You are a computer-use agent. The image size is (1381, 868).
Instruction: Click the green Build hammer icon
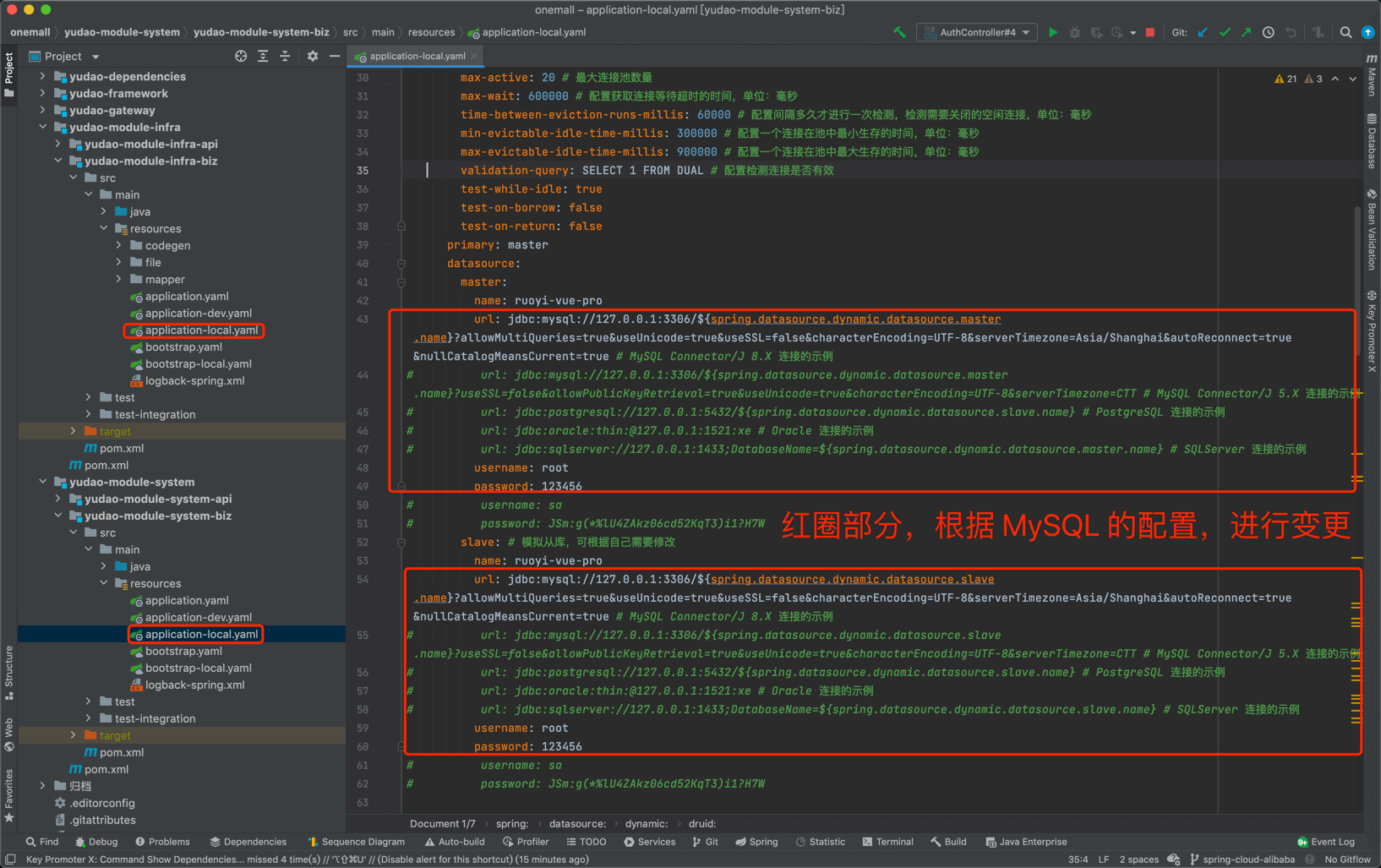click(899, 32)
